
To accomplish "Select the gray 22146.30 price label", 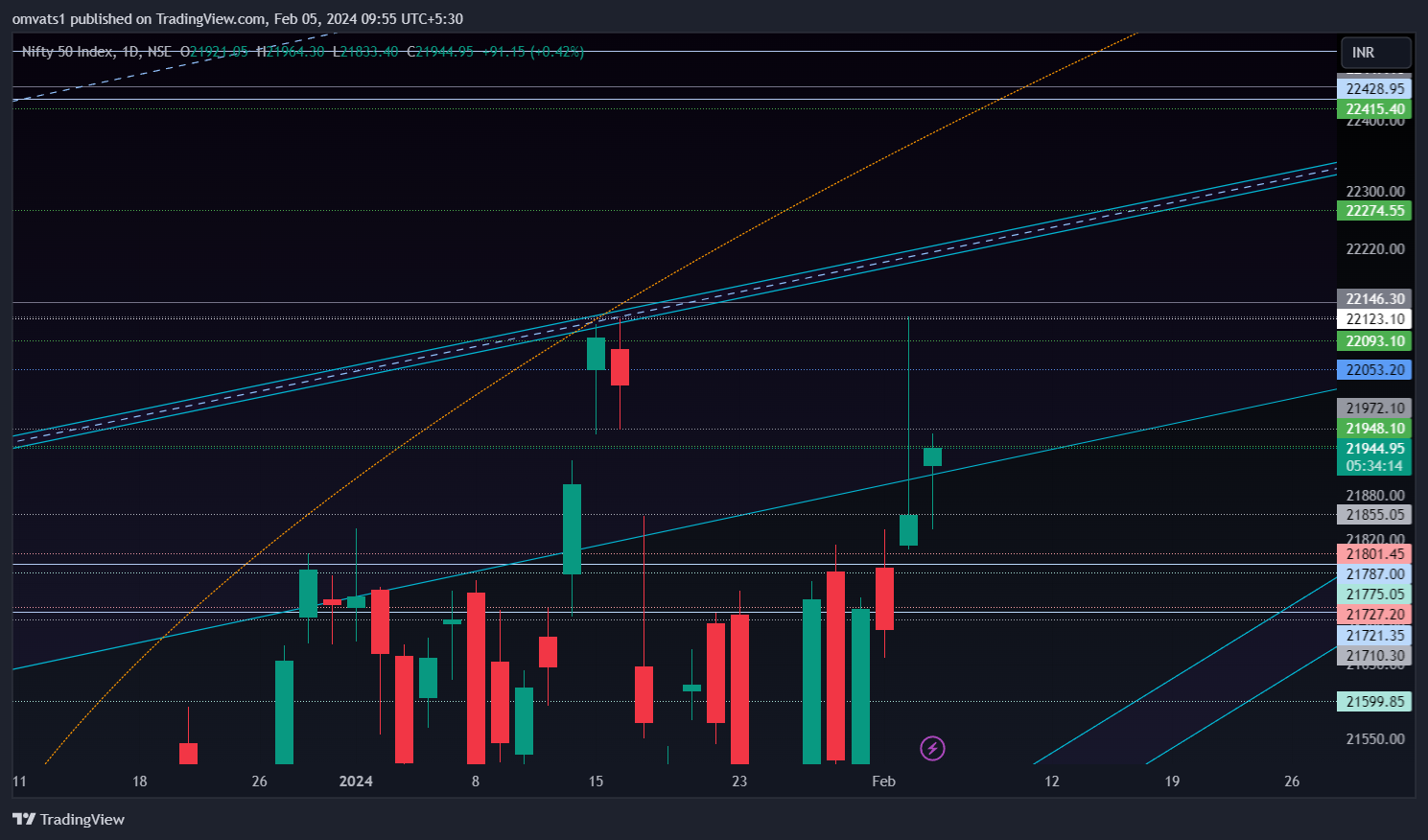I will pos(1374,299).
